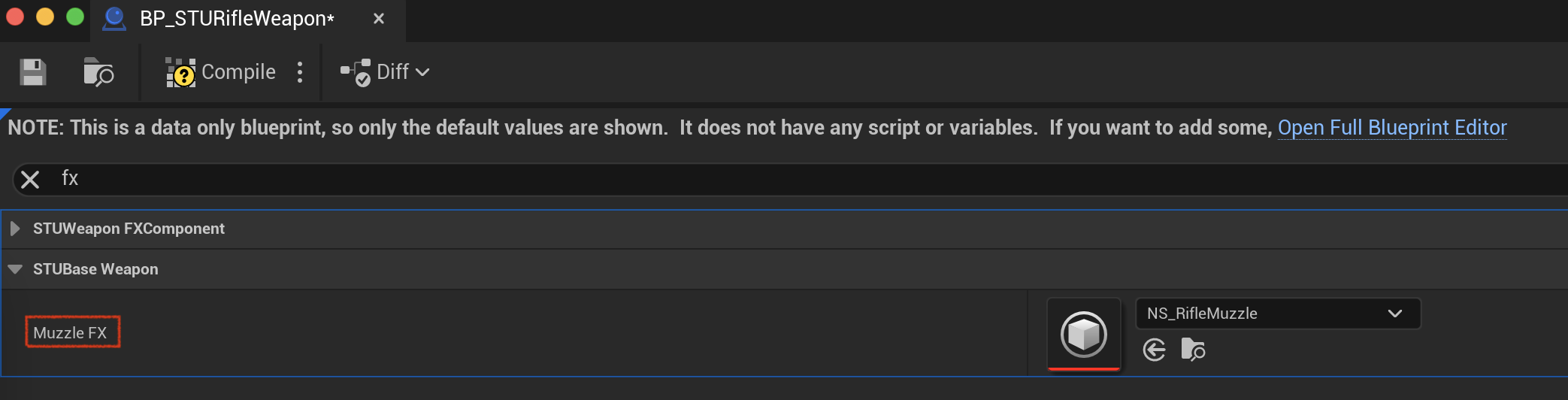Open the Diff dropdown chevron
The image size is (1568, 400).
[422, 72]
